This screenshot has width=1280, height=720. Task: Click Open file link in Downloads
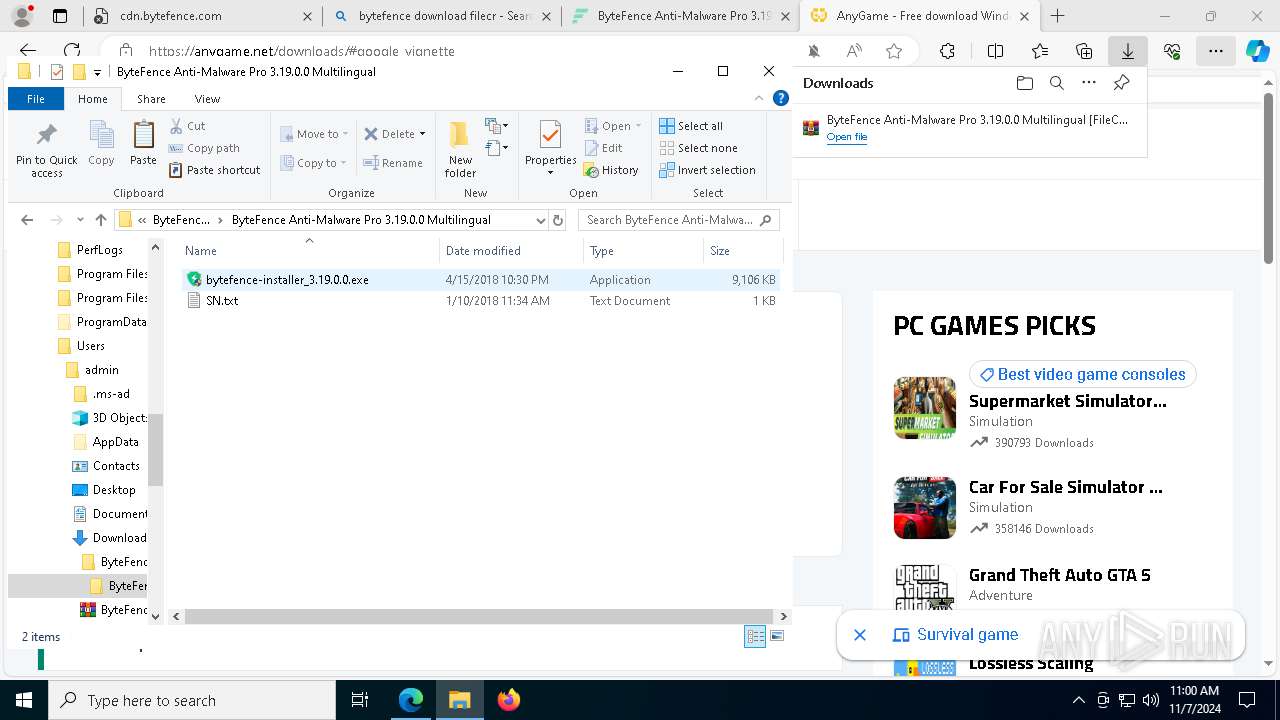pos(846,137)
